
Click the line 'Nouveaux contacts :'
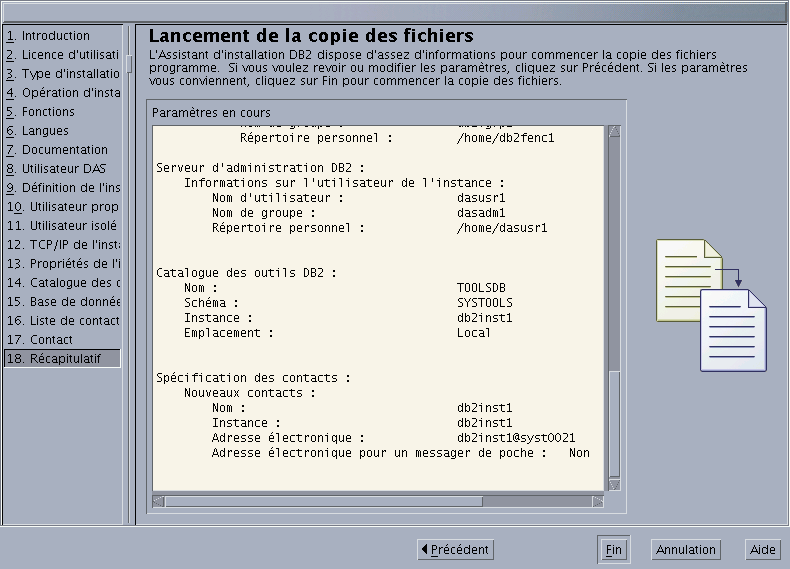250,393
